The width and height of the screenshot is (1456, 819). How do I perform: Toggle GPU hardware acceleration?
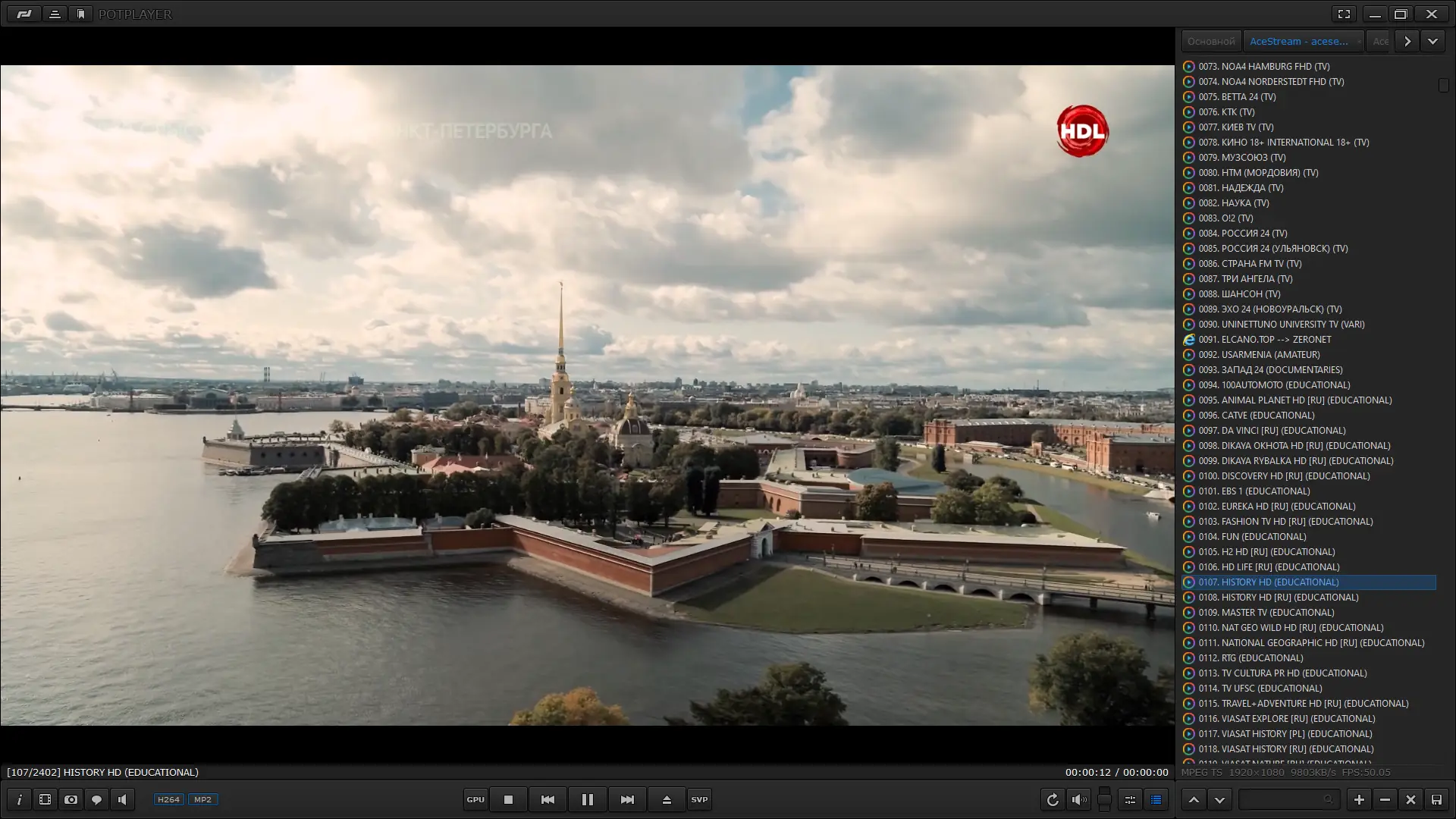(475, 799)
